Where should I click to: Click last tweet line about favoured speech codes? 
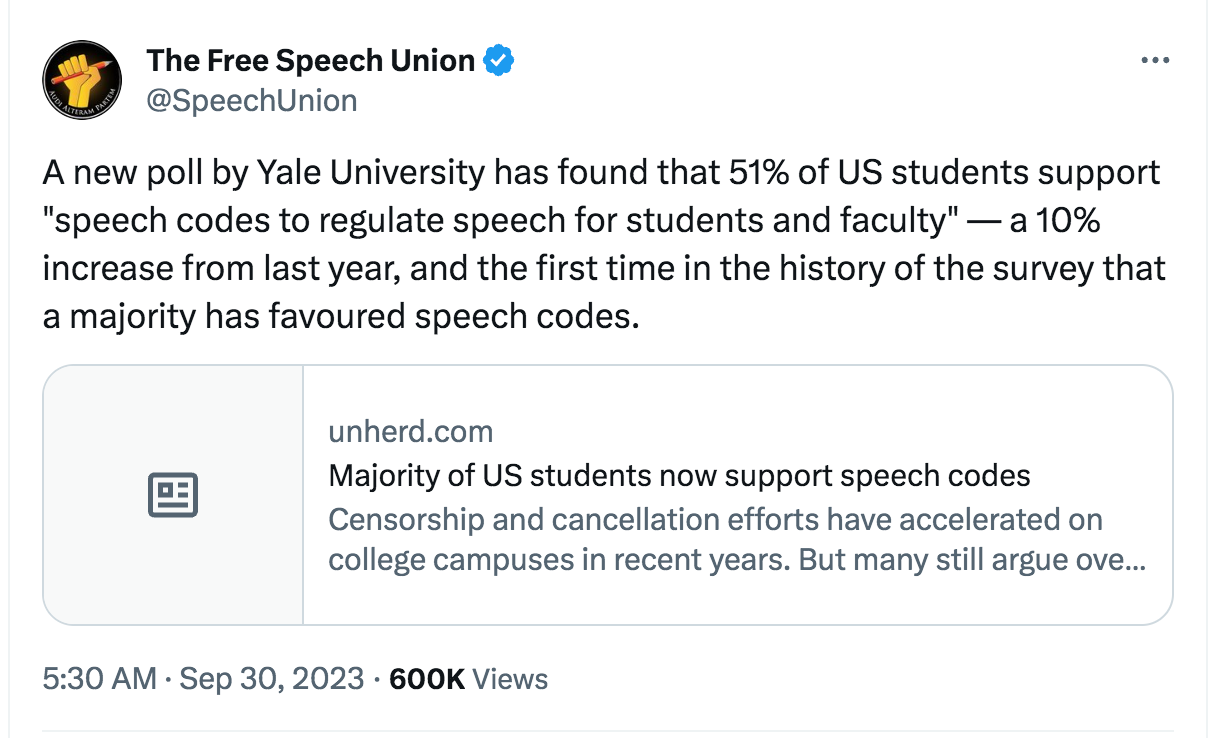tap(340, 318)
